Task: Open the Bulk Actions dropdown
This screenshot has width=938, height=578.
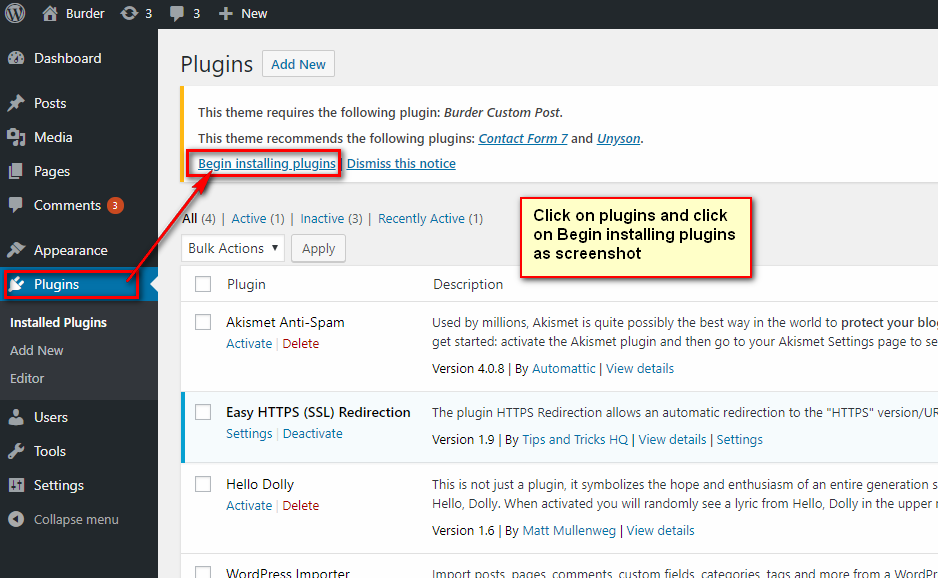Action: 233,248
